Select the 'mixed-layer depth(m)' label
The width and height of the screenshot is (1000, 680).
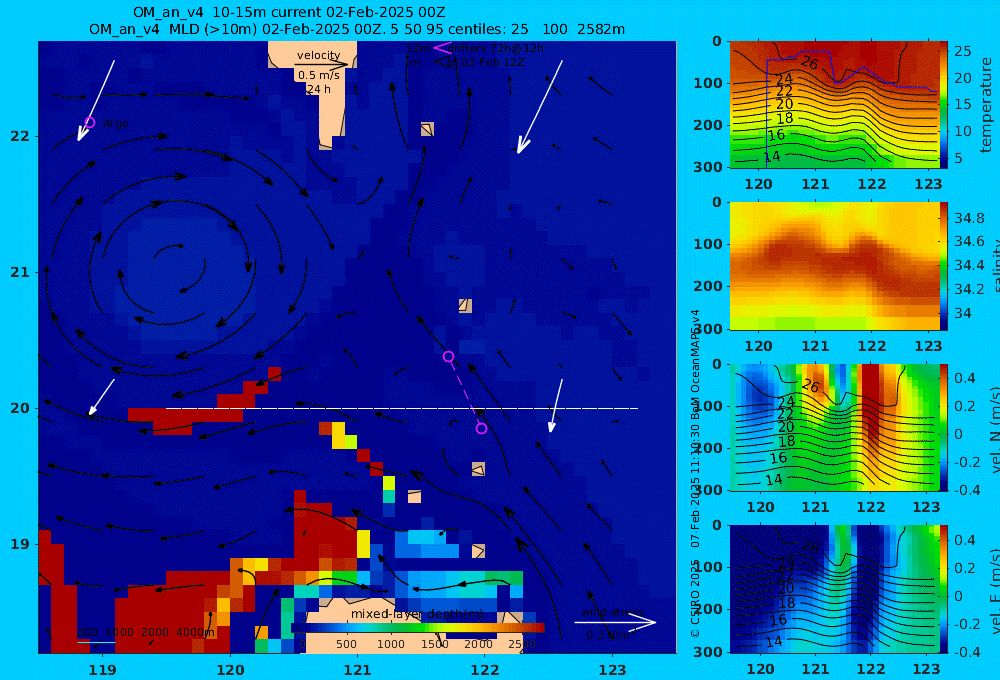coord(417,614)
